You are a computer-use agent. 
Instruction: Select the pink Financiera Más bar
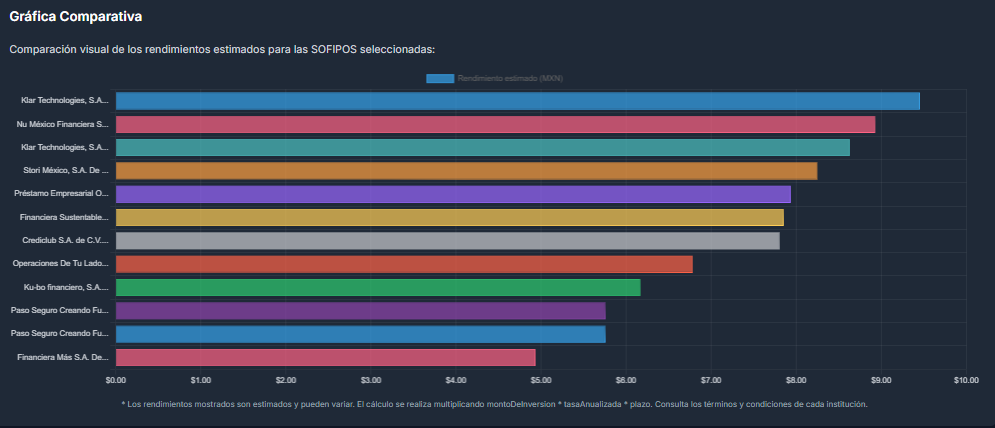click(x=326, y=358)
